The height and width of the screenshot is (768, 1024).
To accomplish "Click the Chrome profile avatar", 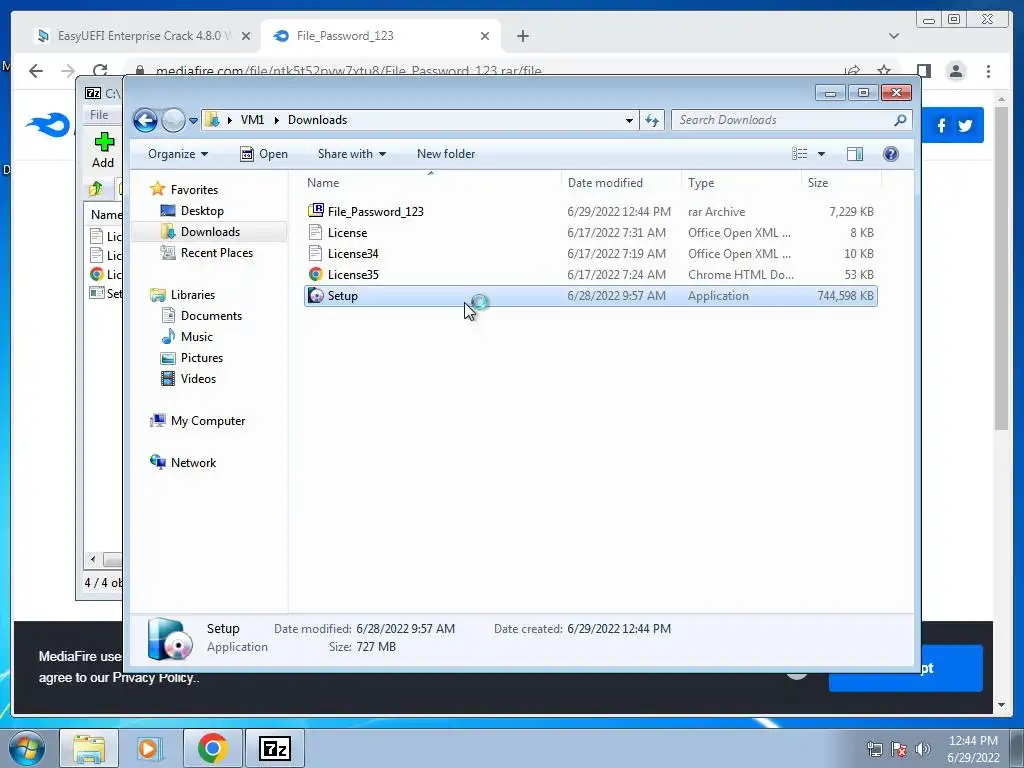I will pyautogui.click(x=956, y=71).
